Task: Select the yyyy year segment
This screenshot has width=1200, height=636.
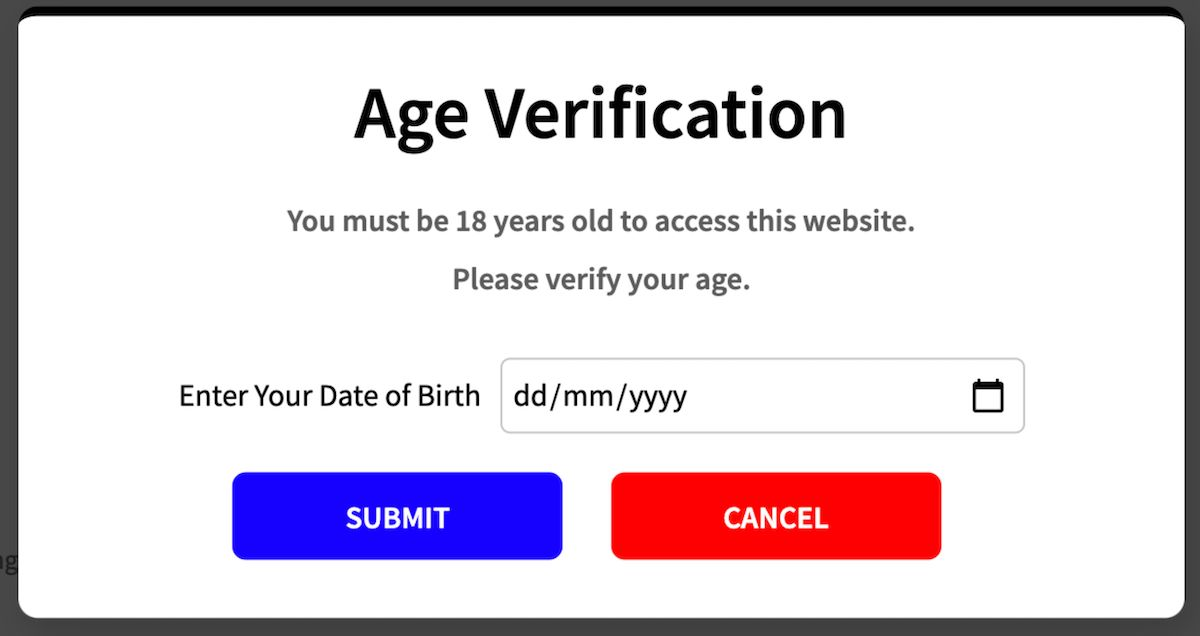Action: (x=657, y=397)
